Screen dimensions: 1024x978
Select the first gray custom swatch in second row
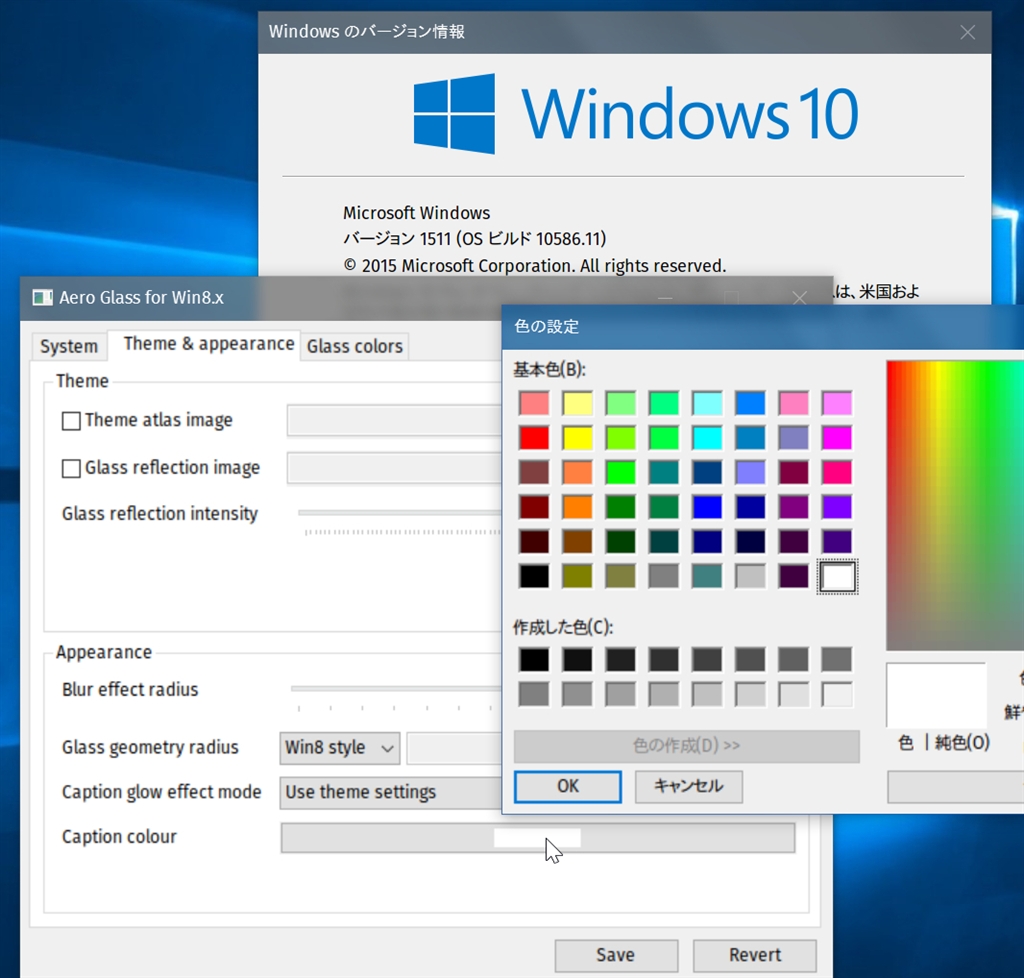tap(534, 695)
